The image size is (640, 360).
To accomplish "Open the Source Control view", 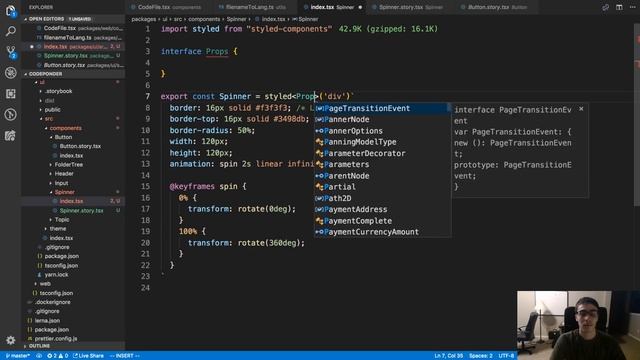I will [x=11, y=52].
